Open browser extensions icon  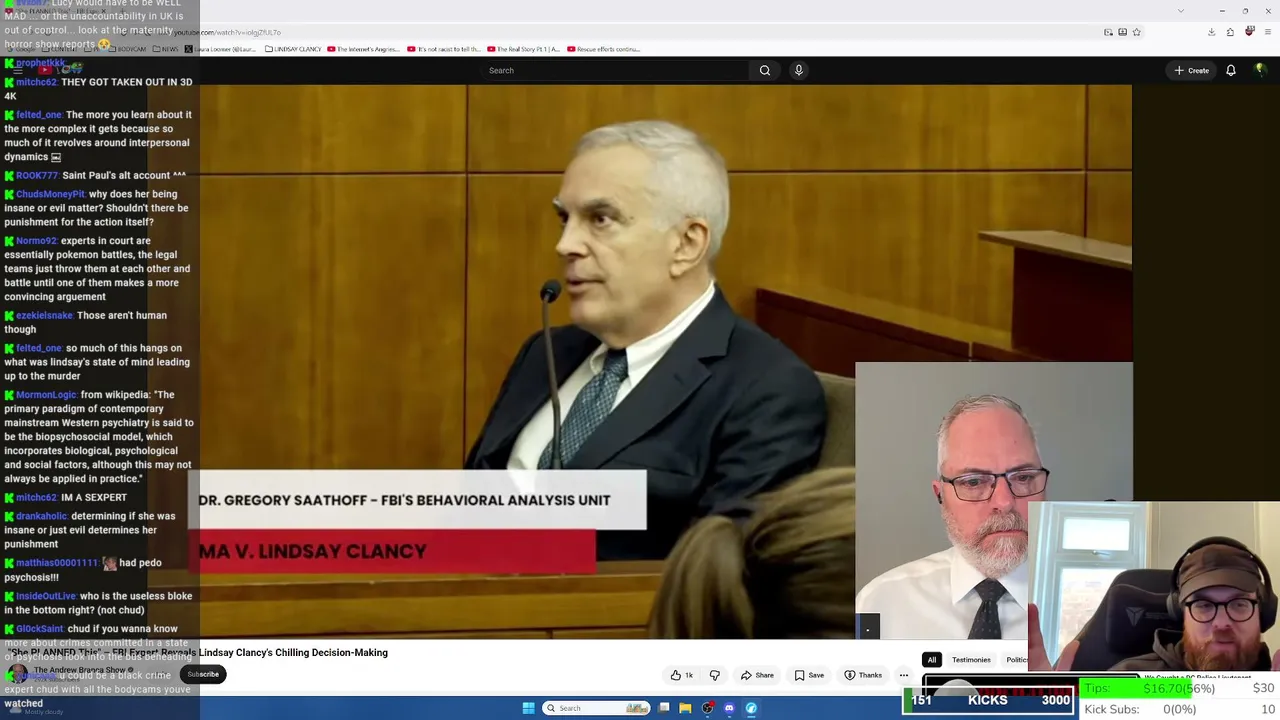click(x=1230, y=32)
